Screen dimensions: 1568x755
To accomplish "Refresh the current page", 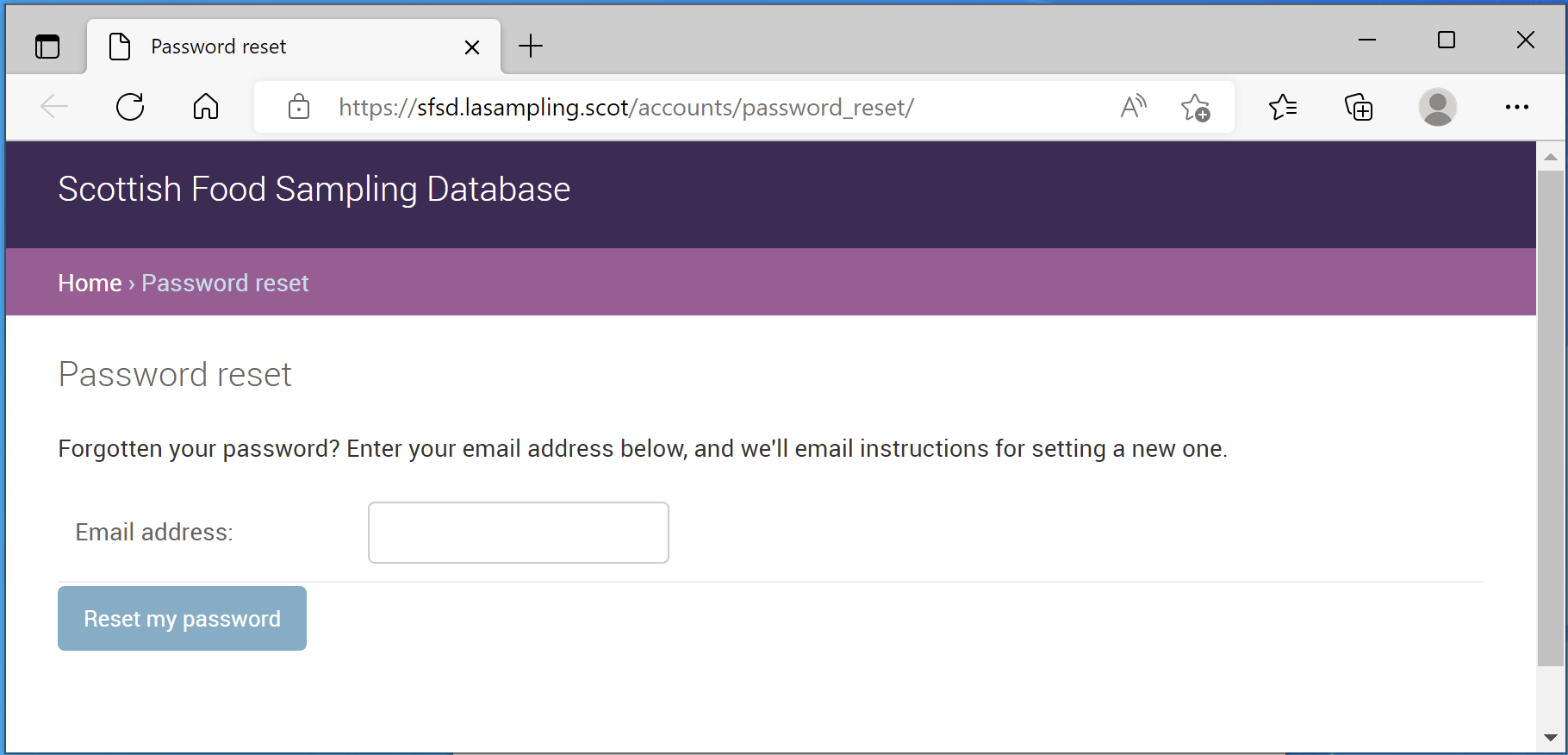I will tap(130, 107).
